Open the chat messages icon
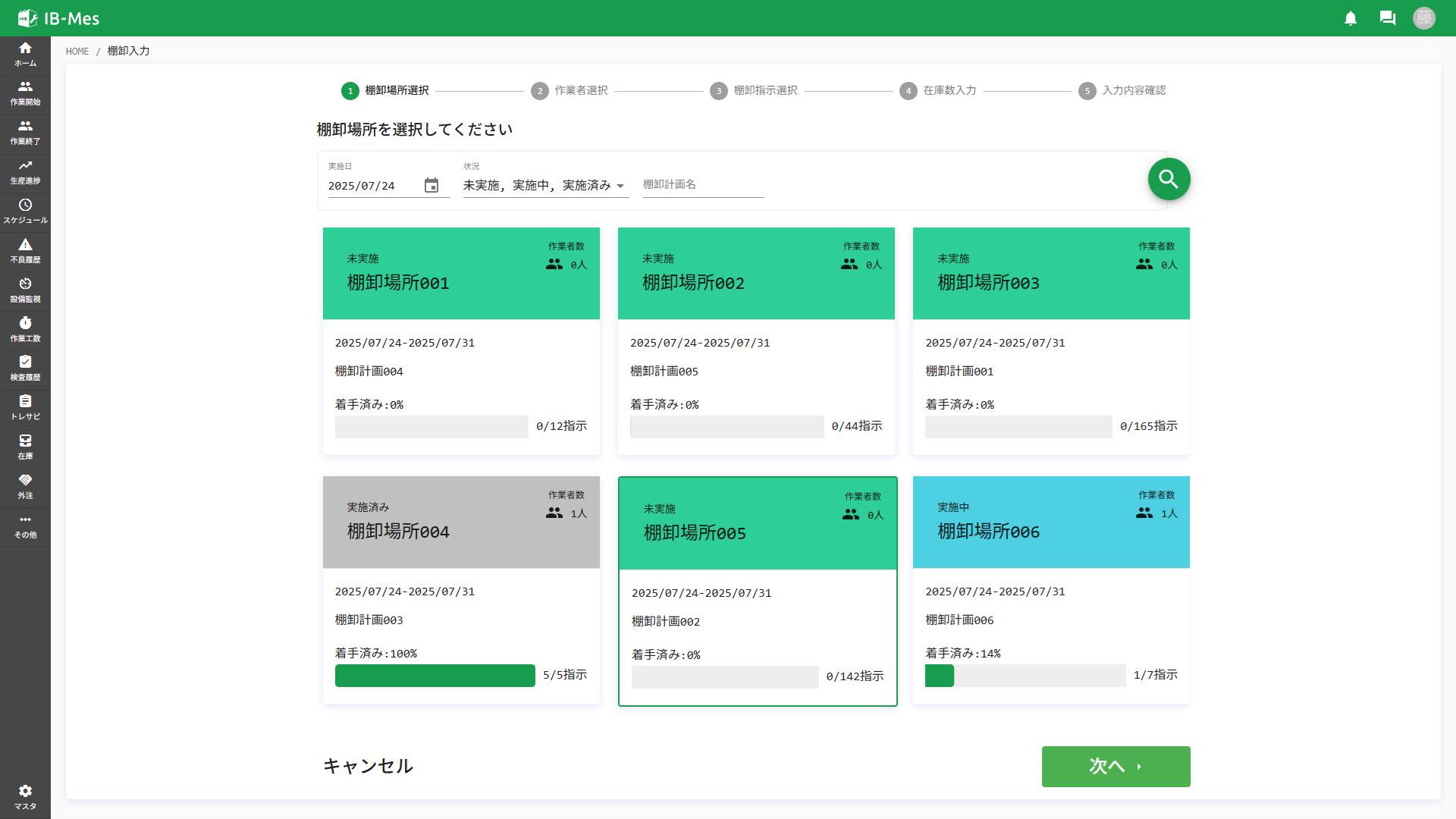Viewport: 1456px width, 819px height. [x=1388, y=18]
